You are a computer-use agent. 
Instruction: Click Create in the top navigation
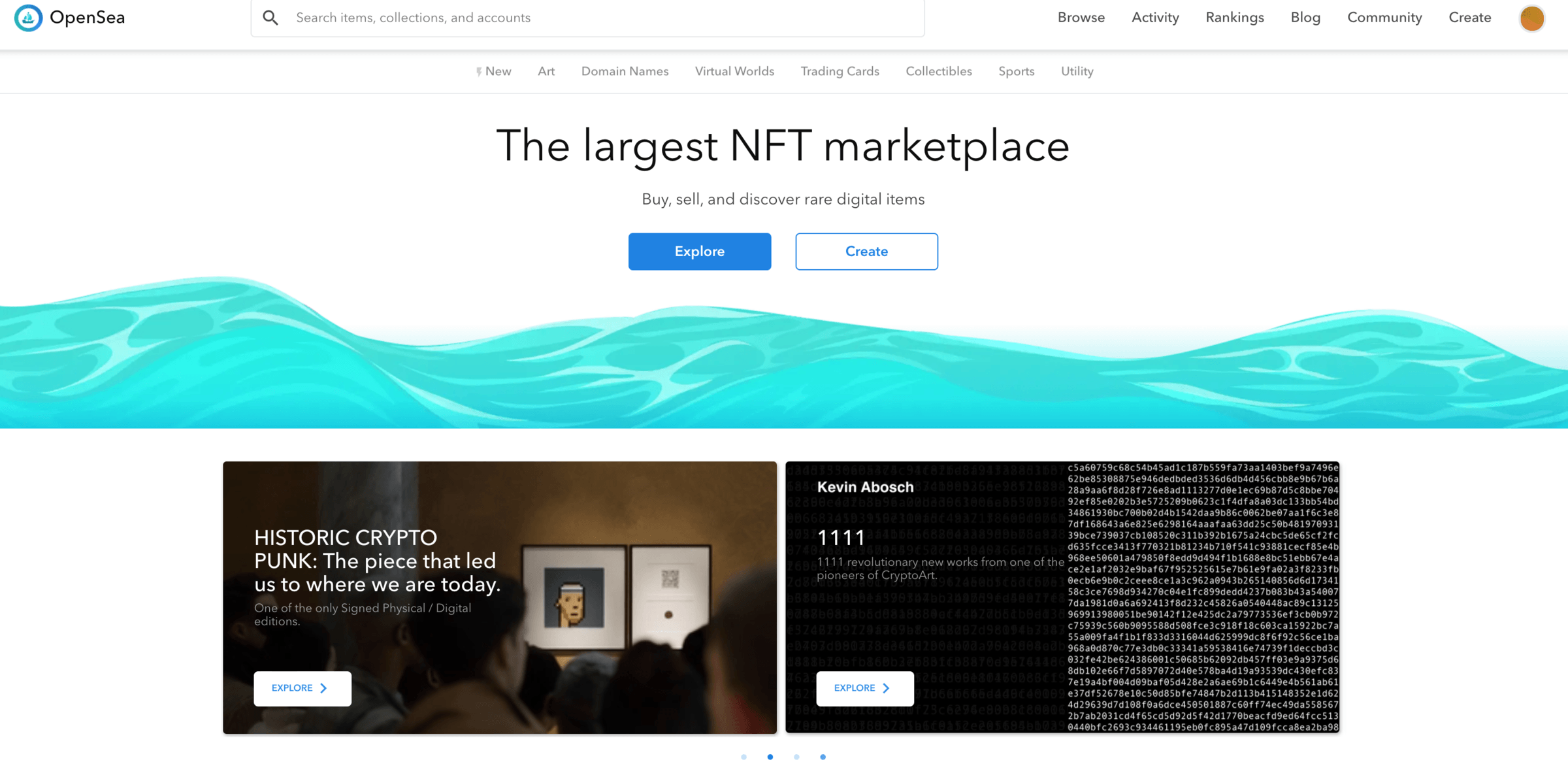click(1470, 18)
